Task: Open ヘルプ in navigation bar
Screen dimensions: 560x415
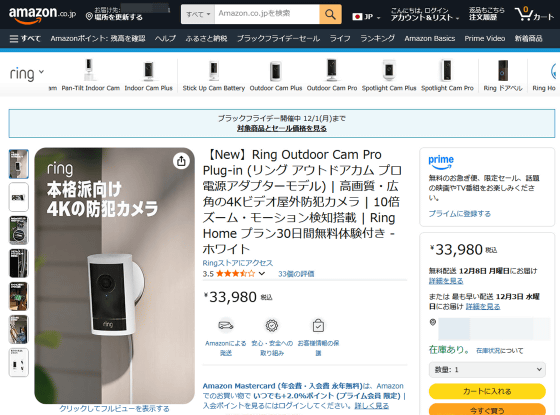Action: 165,39
